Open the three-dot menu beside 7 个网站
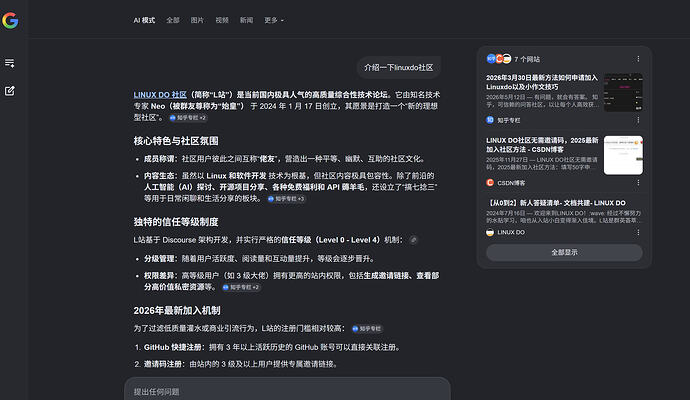The height and width of the screenshot is (400, 690). click(x=638, y=59)
